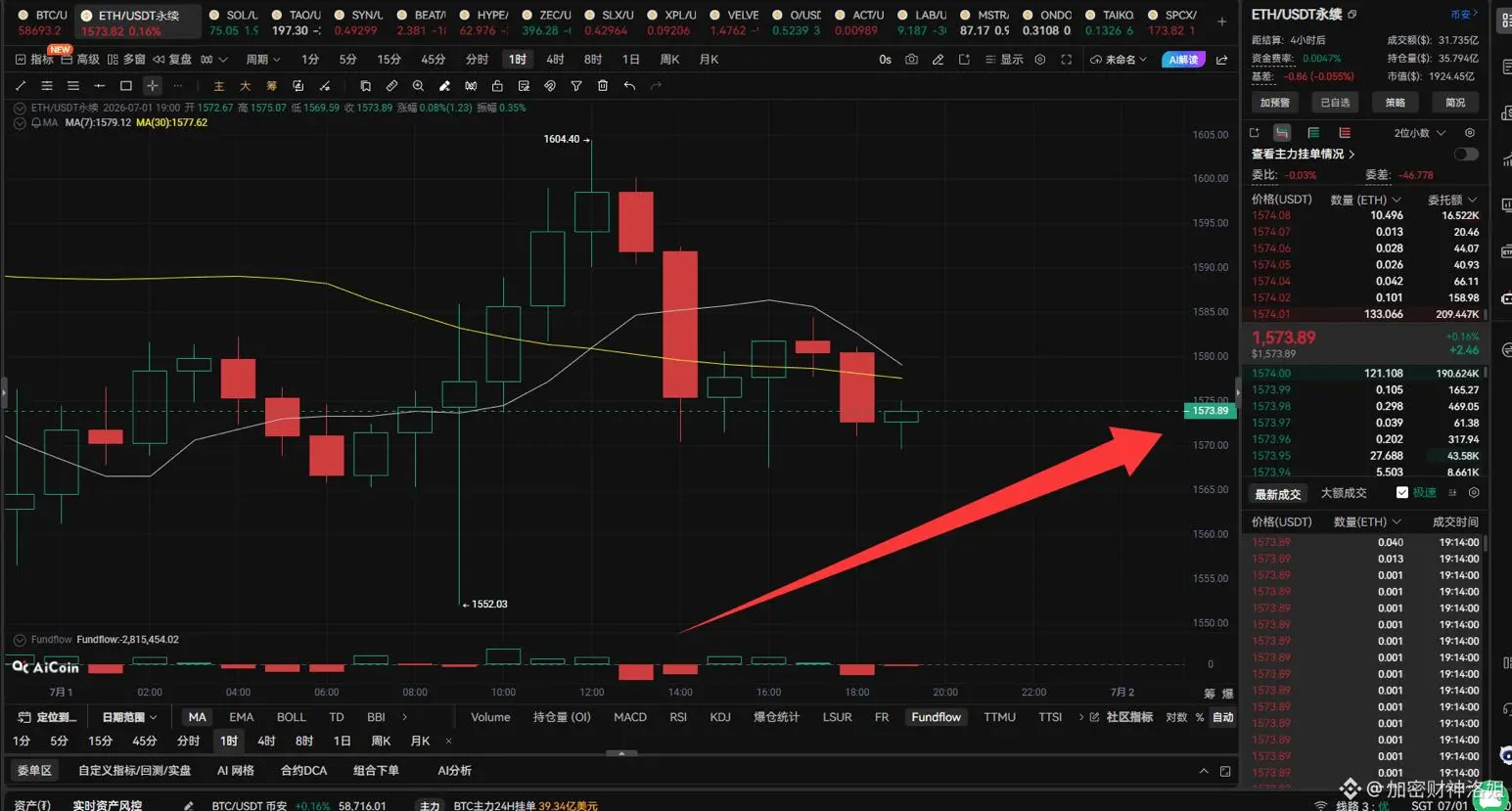Switch to the SOL/U symbol tab
This screenshot has height=811, width=1512.
[x=233, y=23]
